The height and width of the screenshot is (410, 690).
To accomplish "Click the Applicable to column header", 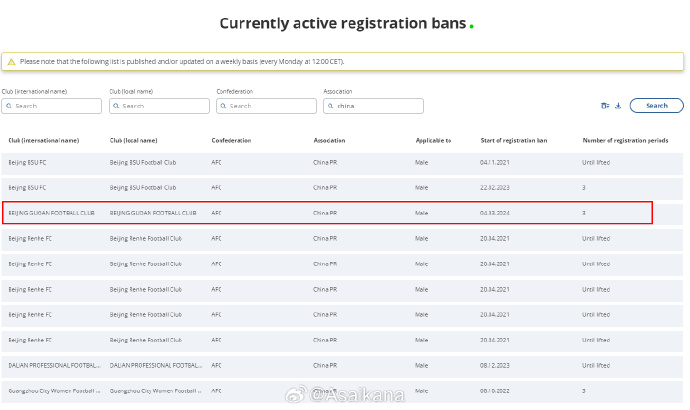I will 433,140.
